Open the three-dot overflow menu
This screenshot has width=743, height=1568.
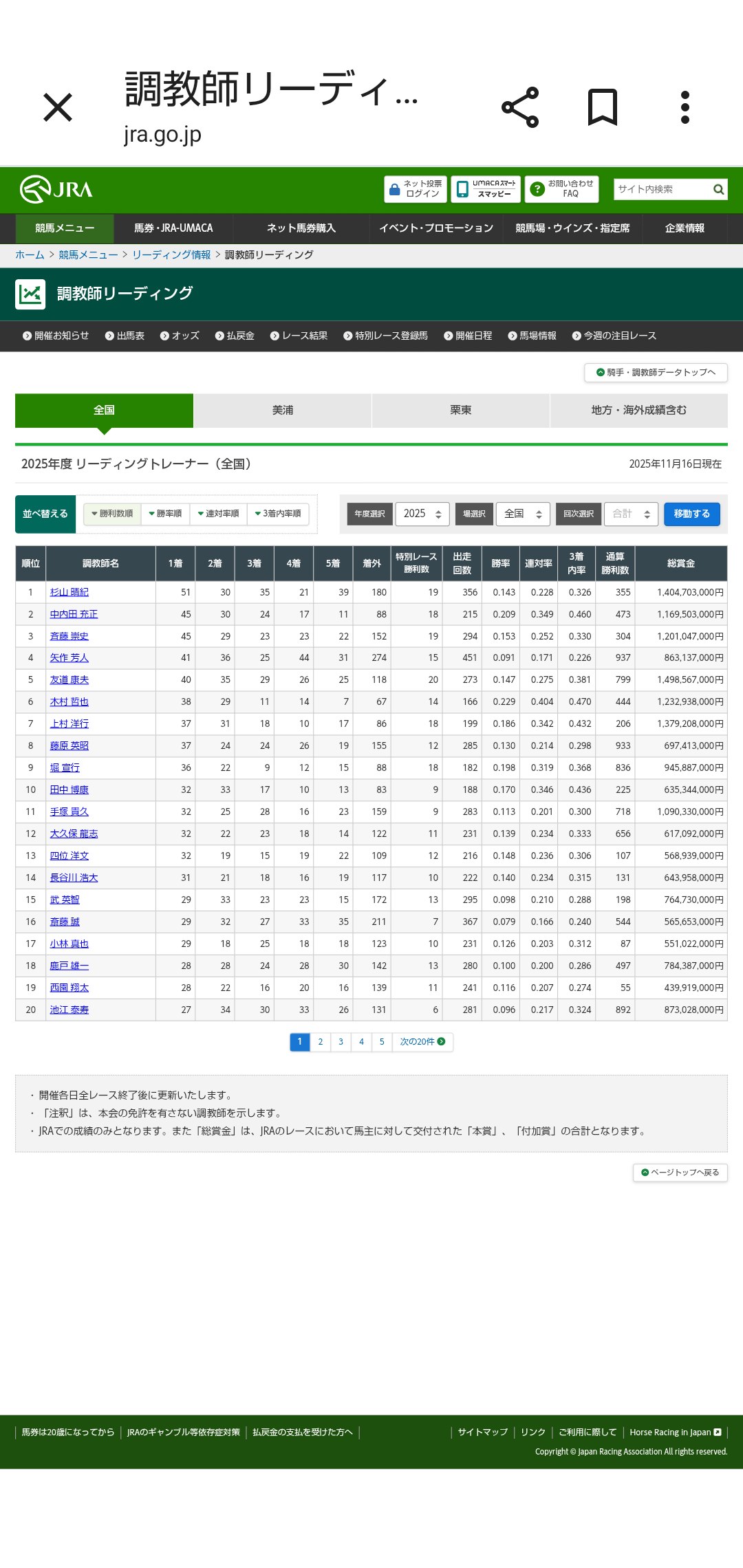[x=685, y=107]
